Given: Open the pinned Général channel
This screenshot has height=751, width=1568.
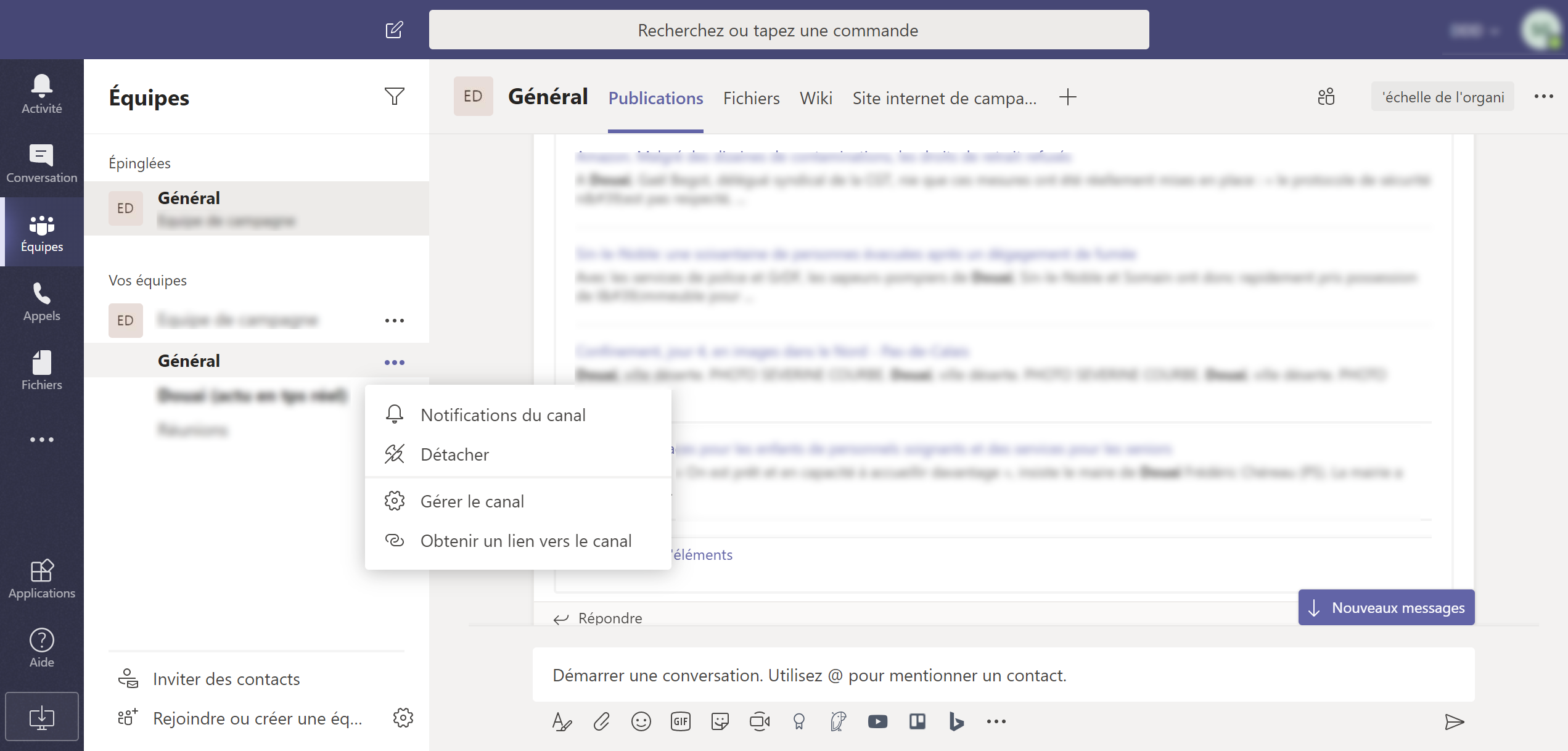Looking at the screenshot, I should pyautogui.click(x=257, y=208).
